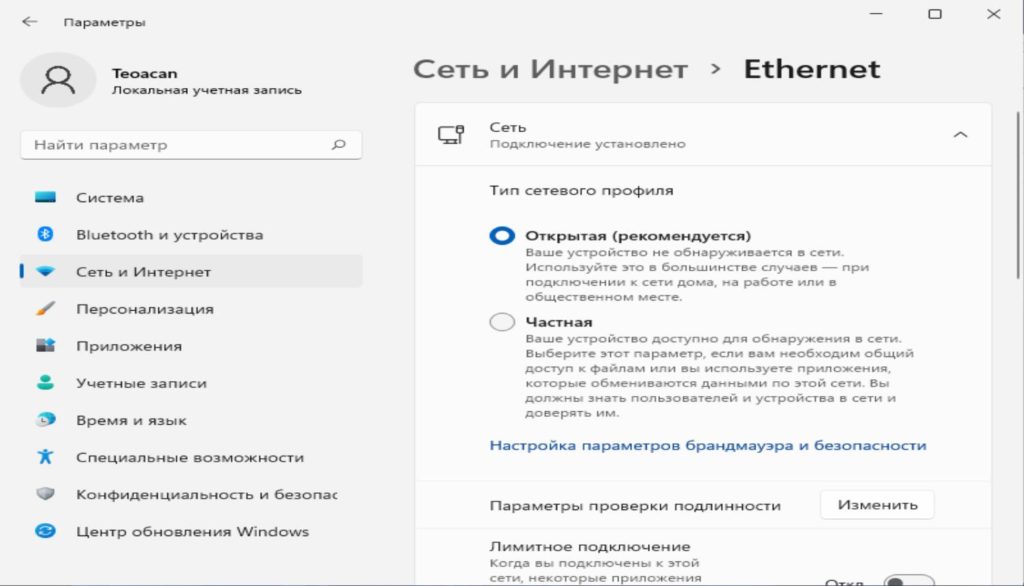Select Сеть и Интернет in sidebar
The image size is (1024, 586).
click(x=143, y=272)
